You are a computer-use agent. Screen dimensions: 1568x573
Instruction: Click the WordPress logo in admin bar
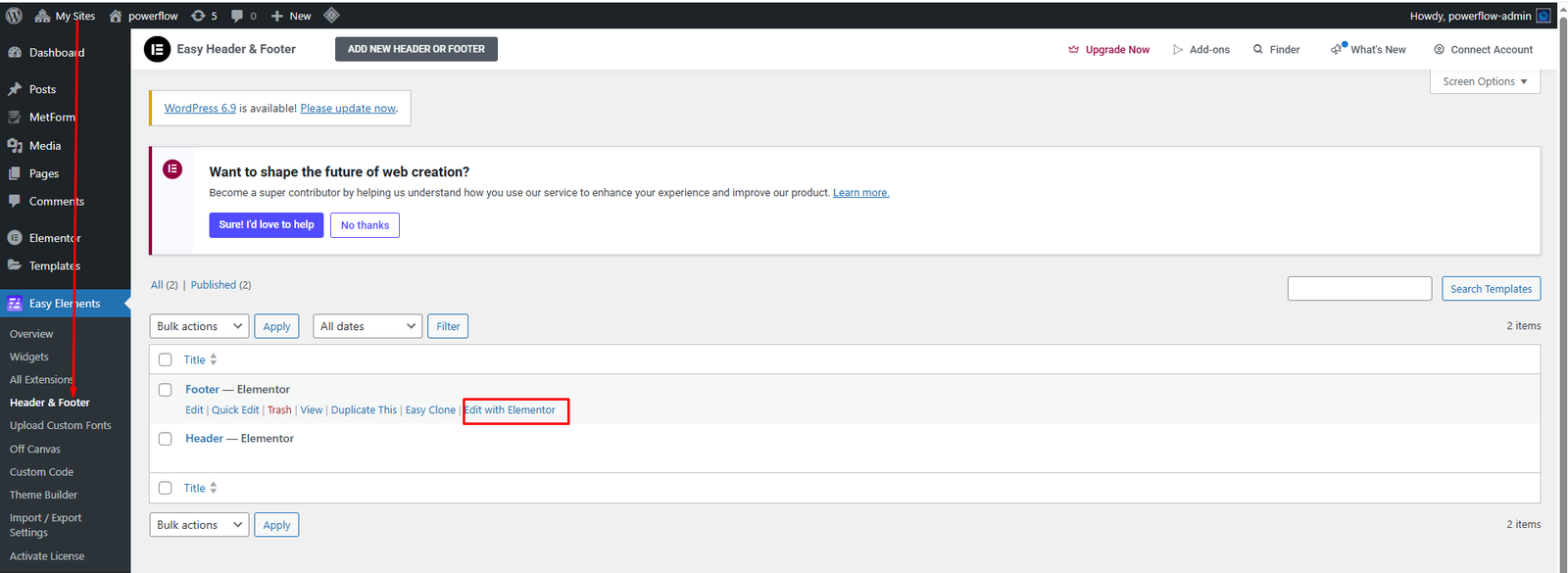[14, 16]
